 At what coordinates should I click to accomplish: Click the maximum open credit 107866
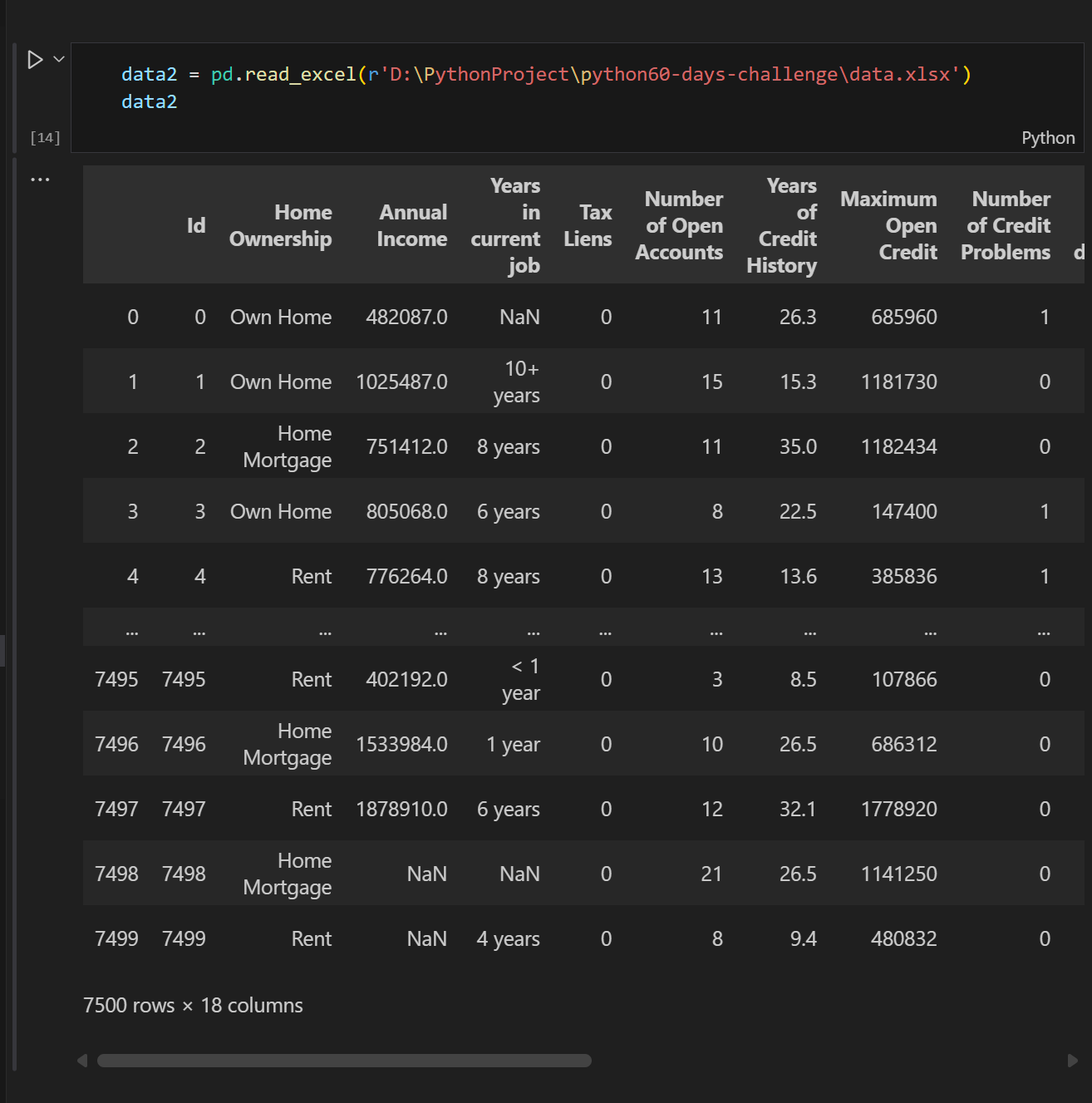click(904, 680)
